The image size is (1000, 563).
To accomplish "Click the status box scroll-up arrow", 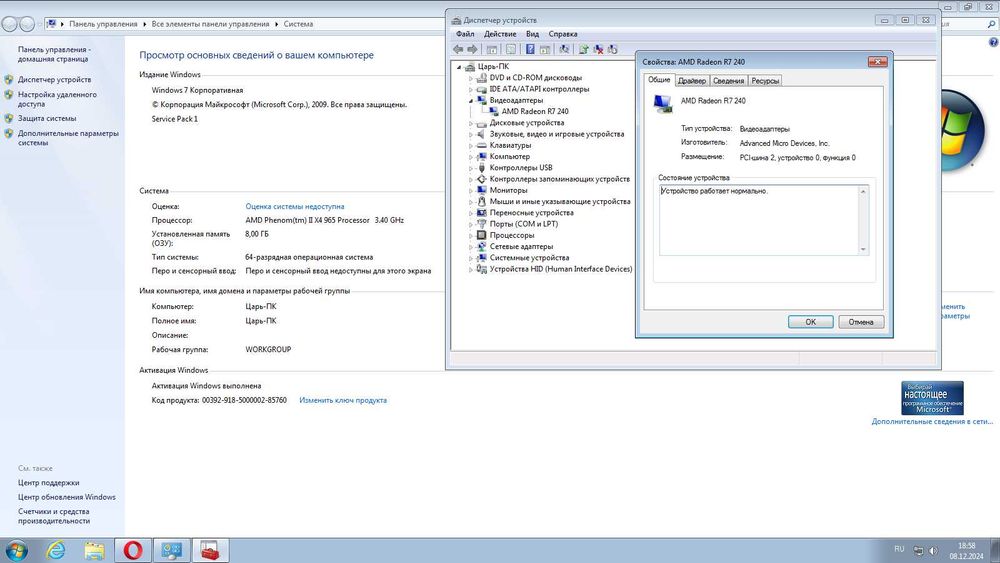I will (864, 191).
